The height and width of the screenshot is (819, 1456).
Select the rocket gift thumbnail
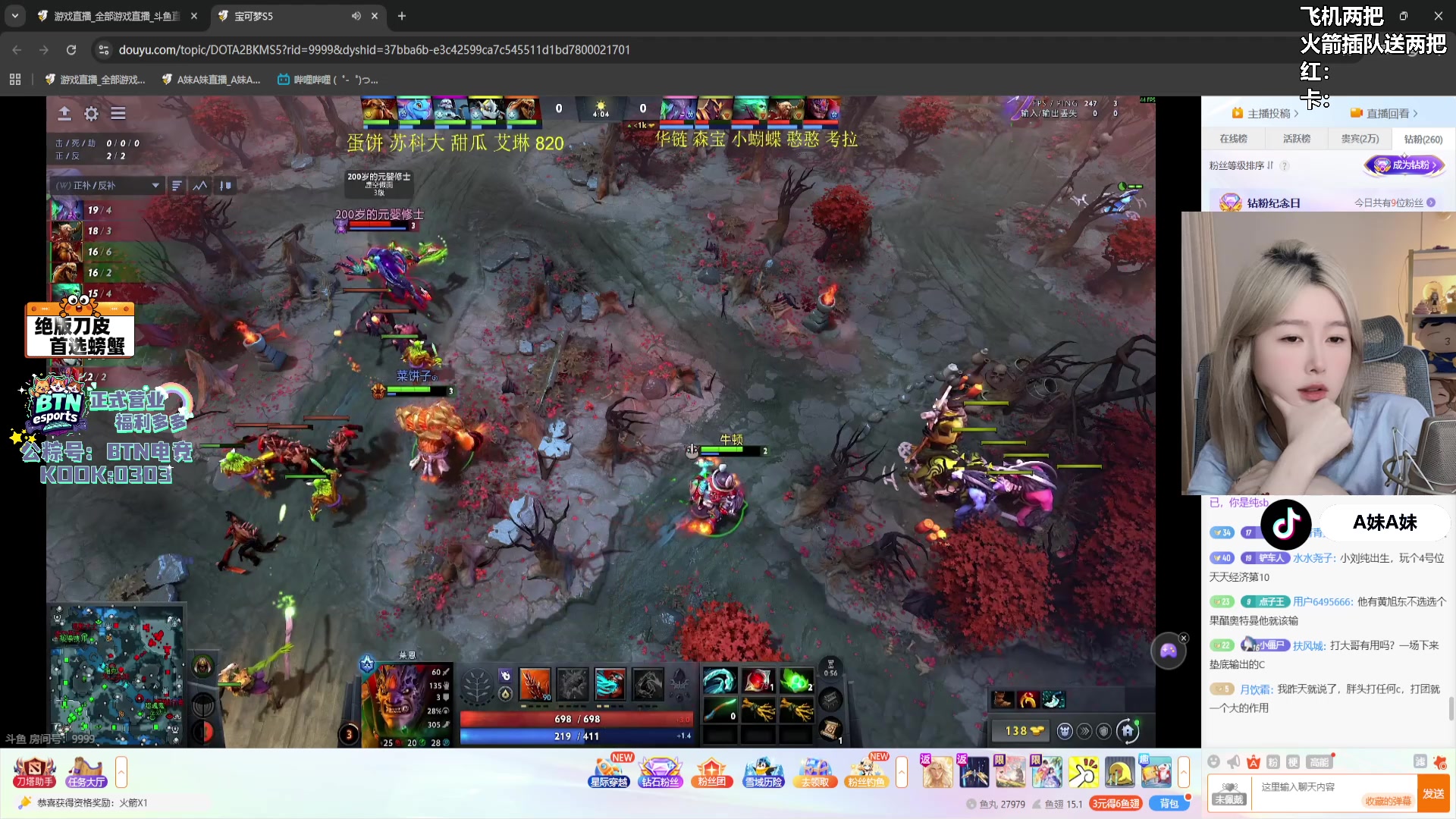tap(974, 773)
